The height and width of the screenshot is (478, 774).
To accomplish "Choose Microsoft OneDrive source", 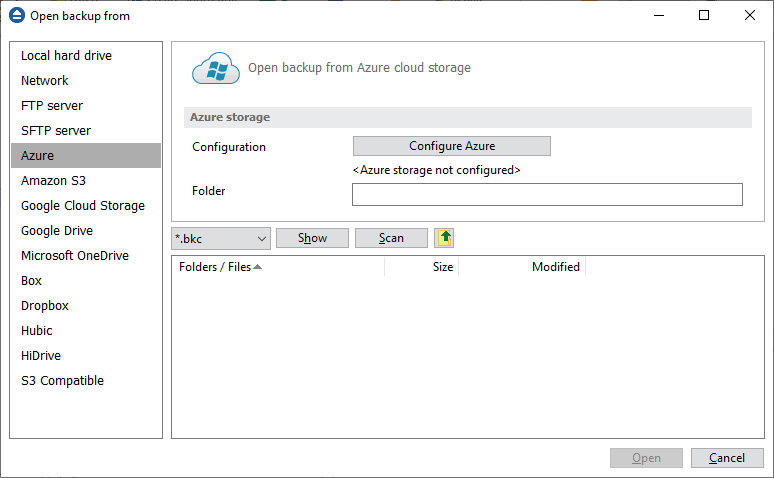I will click(86, 256).
